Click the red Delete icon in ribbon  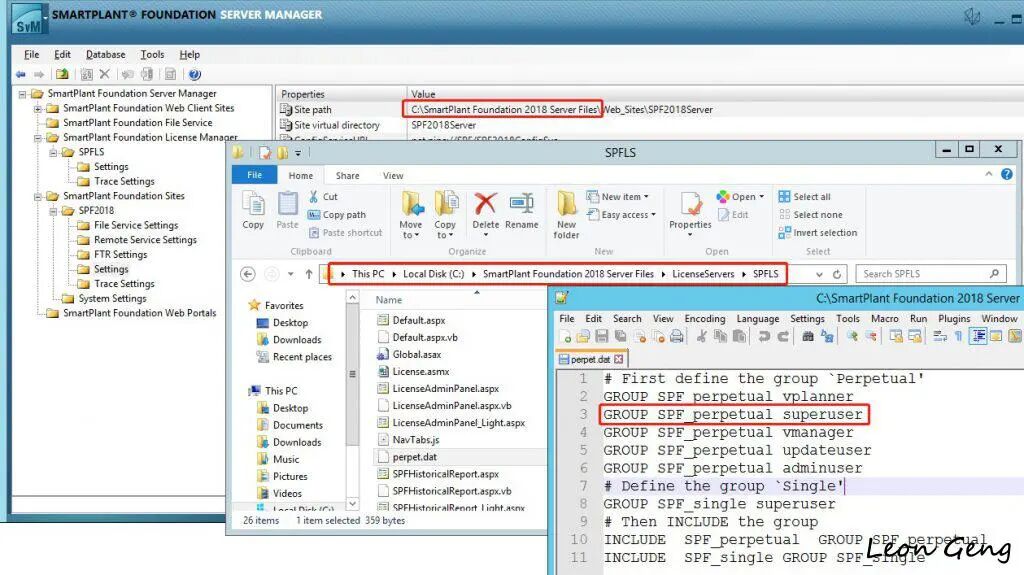[x=485, y=204]
